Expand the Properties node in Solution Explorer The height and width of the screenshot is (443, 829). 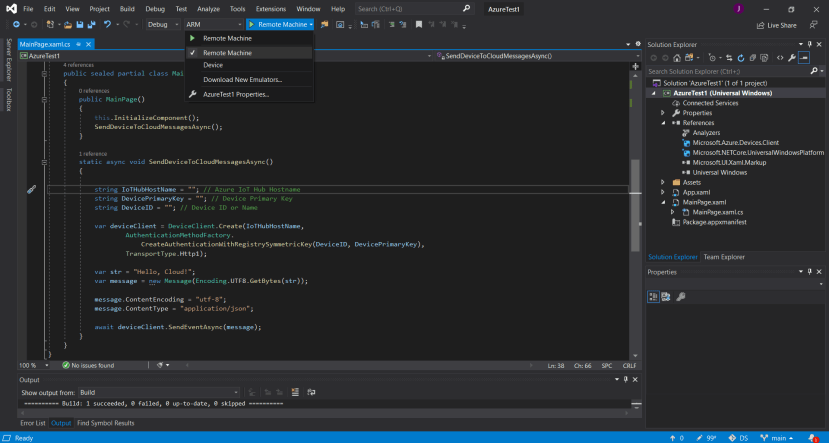point(662,113)
